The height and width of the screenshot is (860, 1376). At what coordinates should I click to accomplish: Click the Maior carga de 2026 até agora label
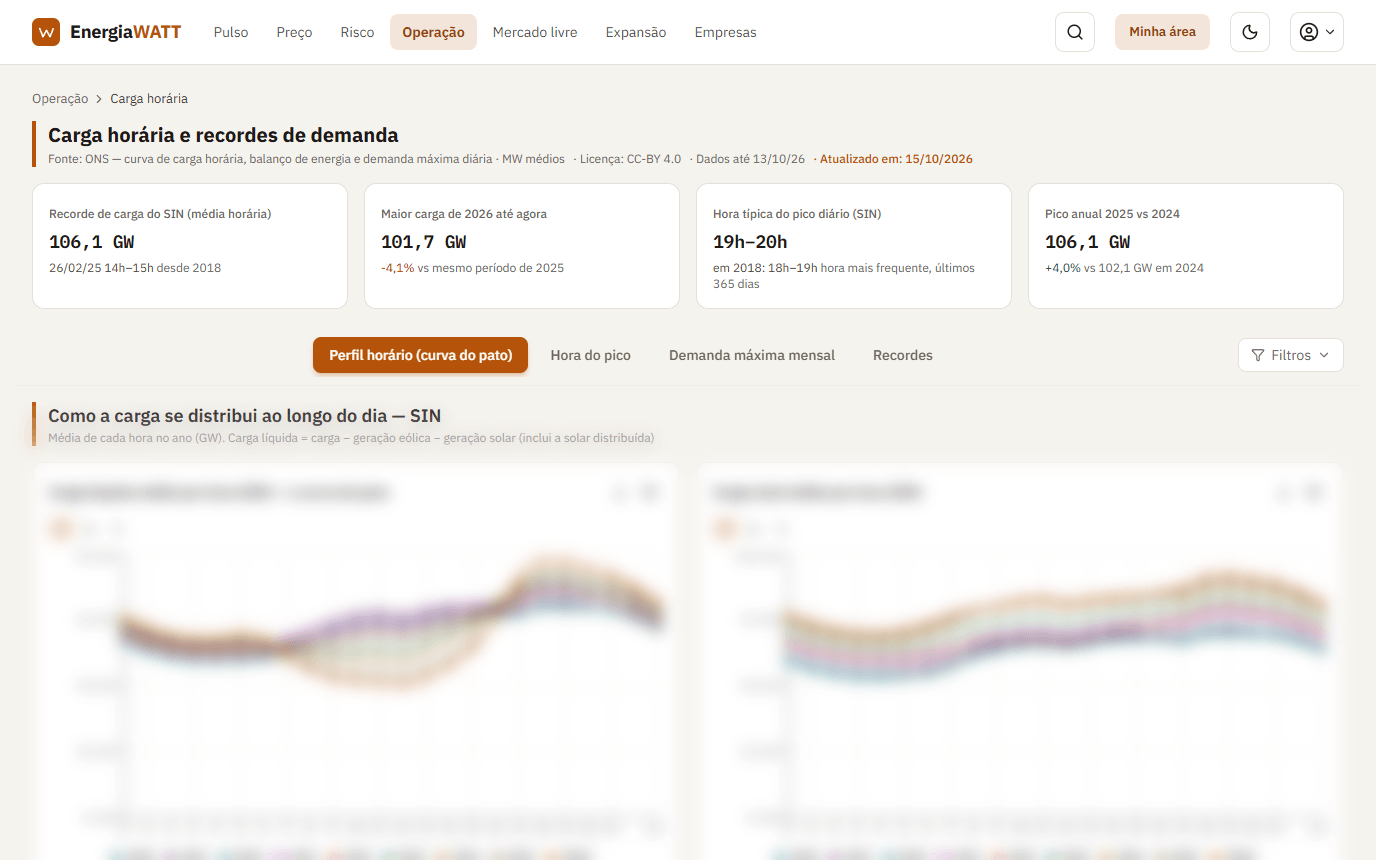[464, 214]
